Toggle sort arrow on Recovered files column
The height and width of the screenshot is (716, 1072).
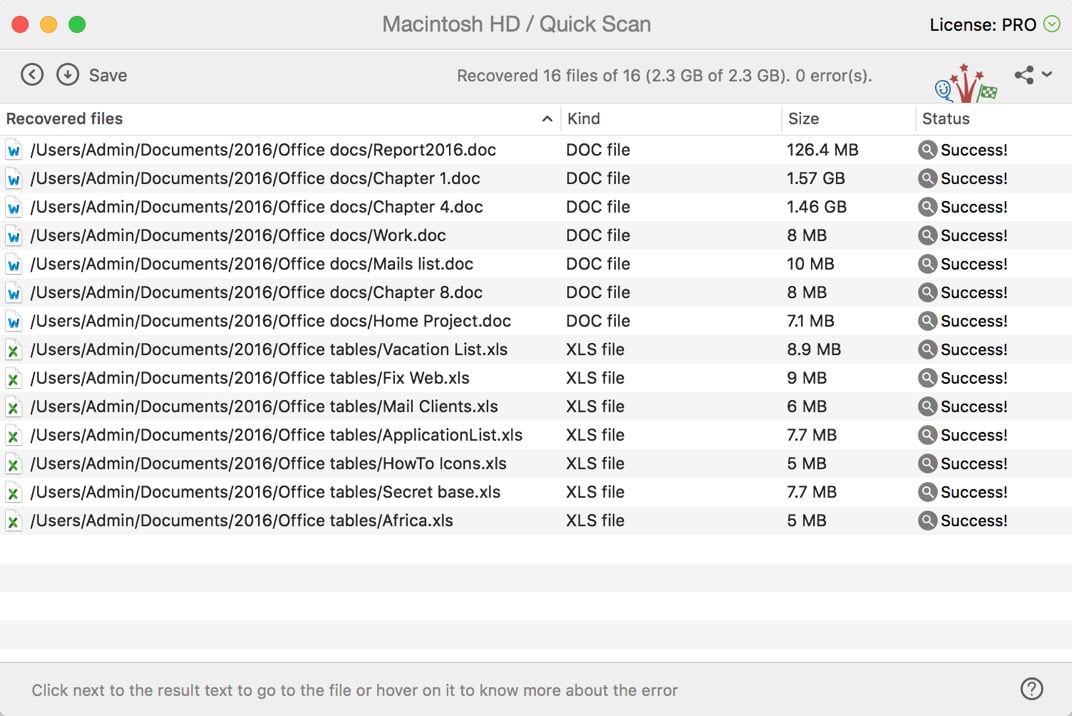547,119
